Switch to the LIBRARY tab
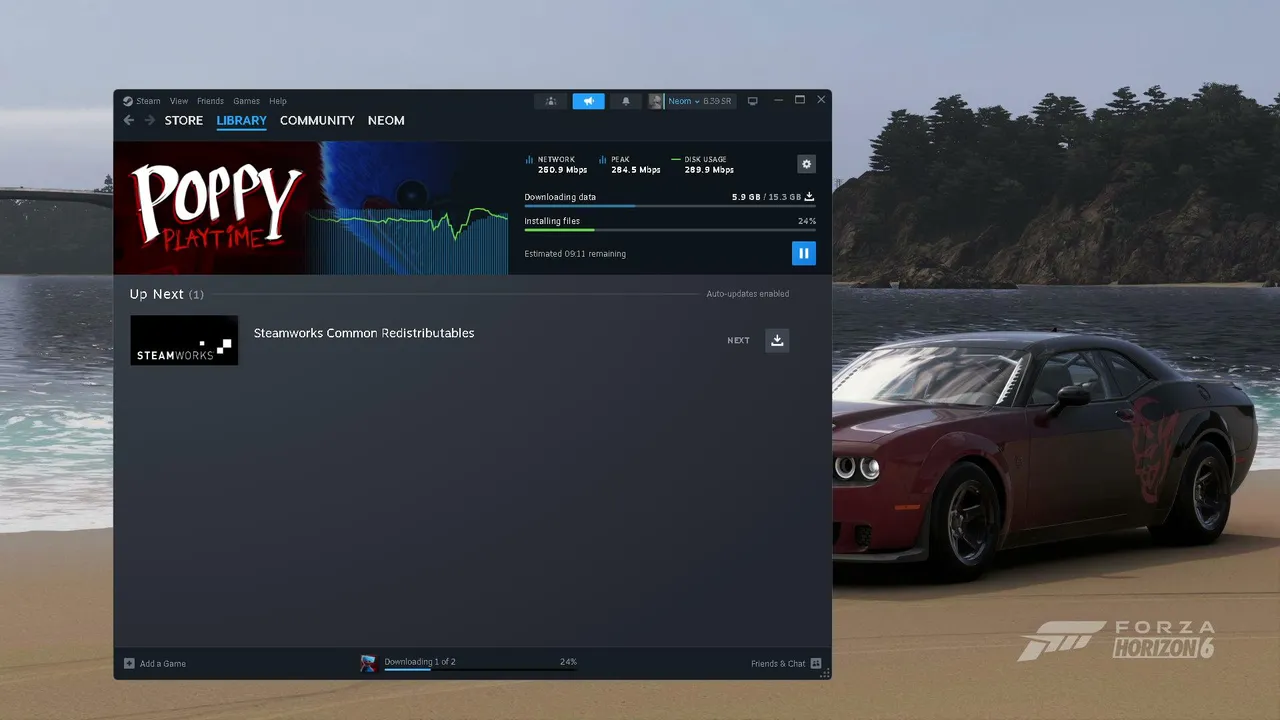The width and height of the screenshot is (1280, 720). pos(242,120)
